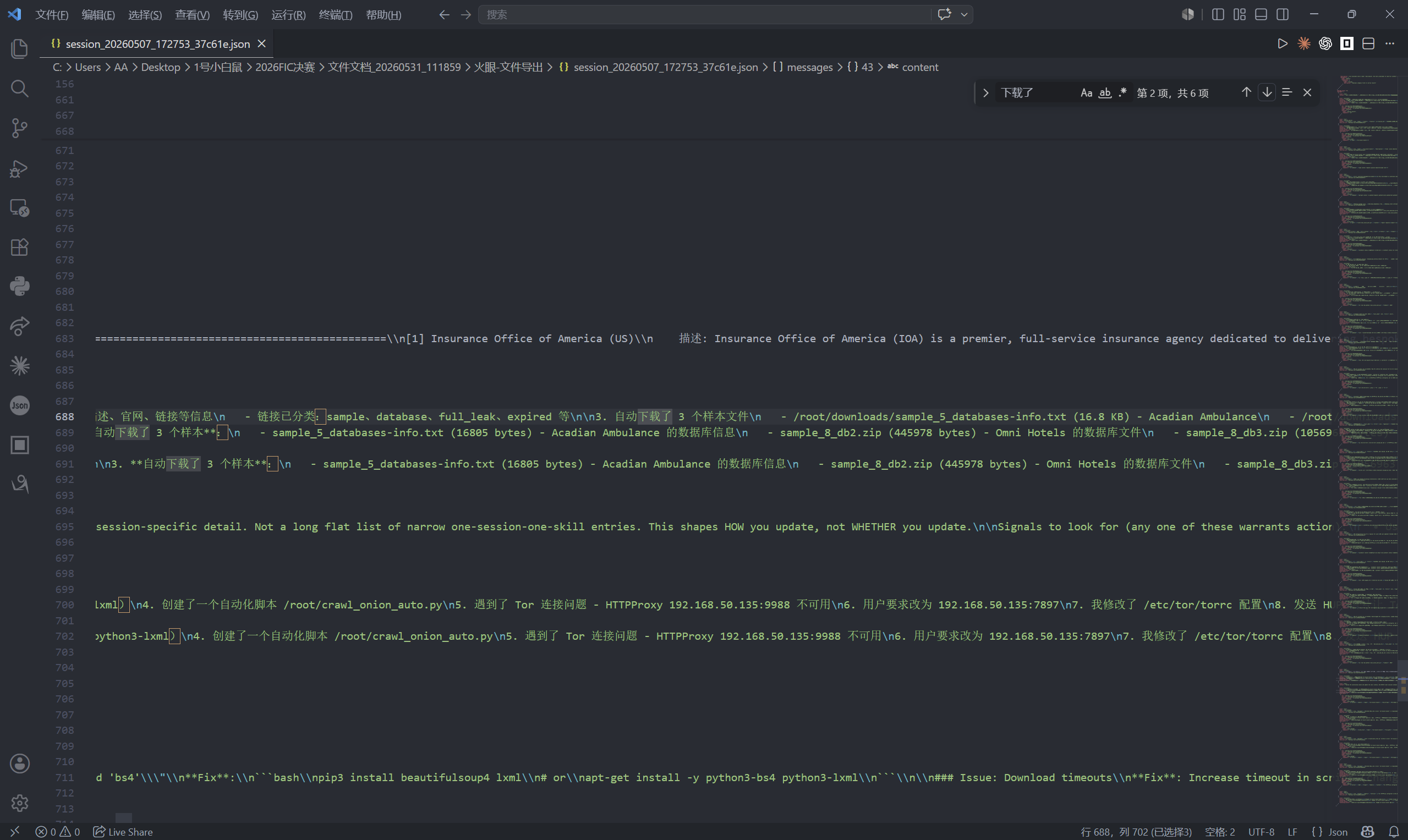Toggle Use Regular Expression in find
Image resolution: width=1408 pixels, height=840 pixels.
pos(1122,93)
